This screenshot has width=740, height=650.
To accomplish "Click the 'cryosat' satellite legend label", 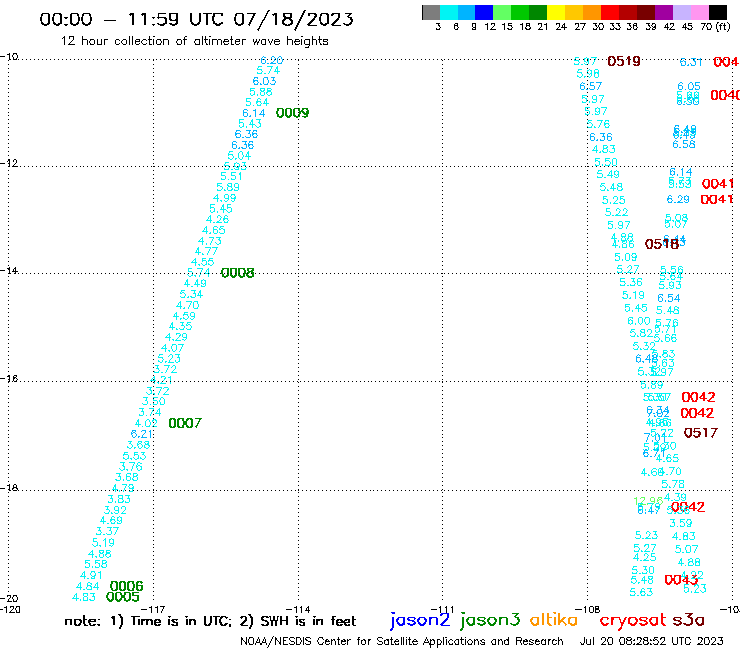I will coord(633,620).
